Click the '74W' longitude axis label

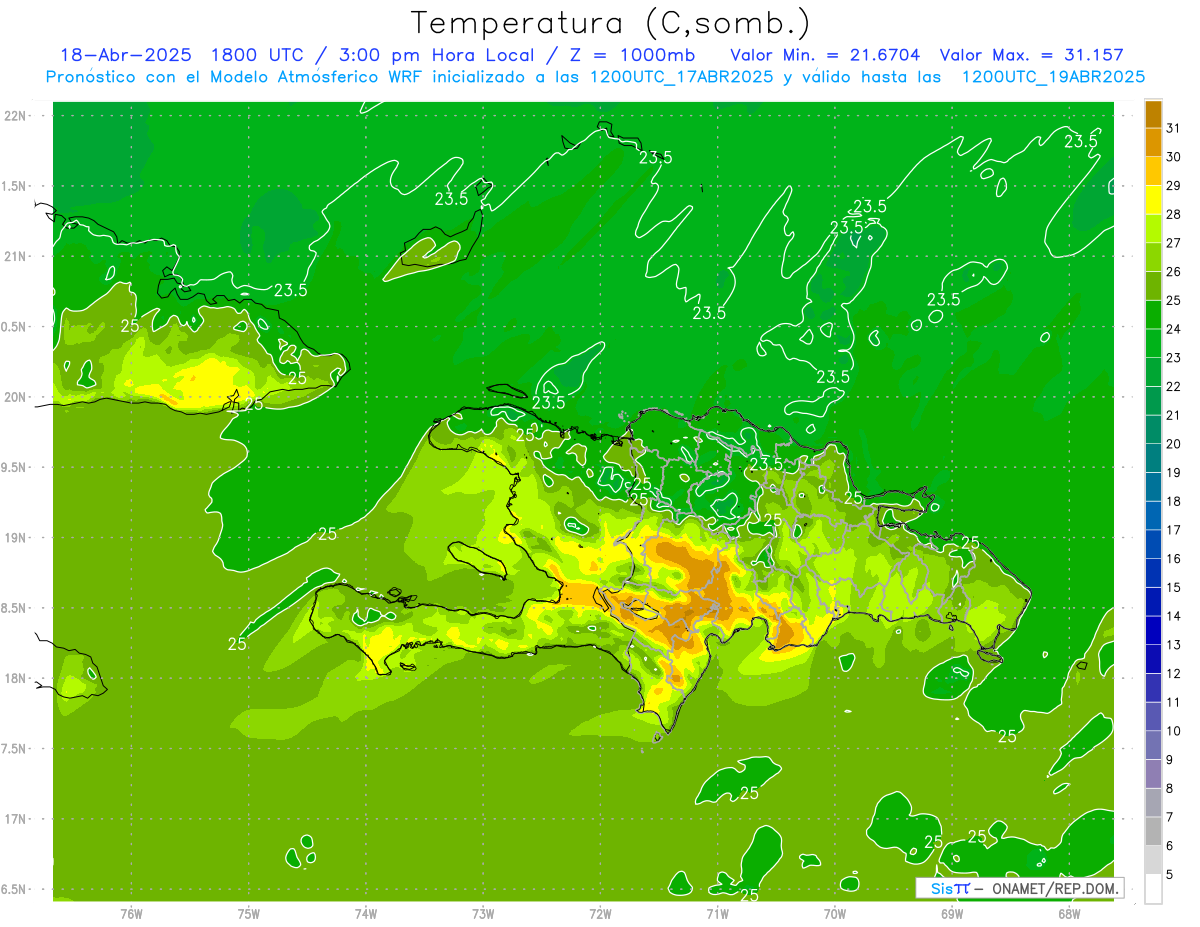click(365, 913)
